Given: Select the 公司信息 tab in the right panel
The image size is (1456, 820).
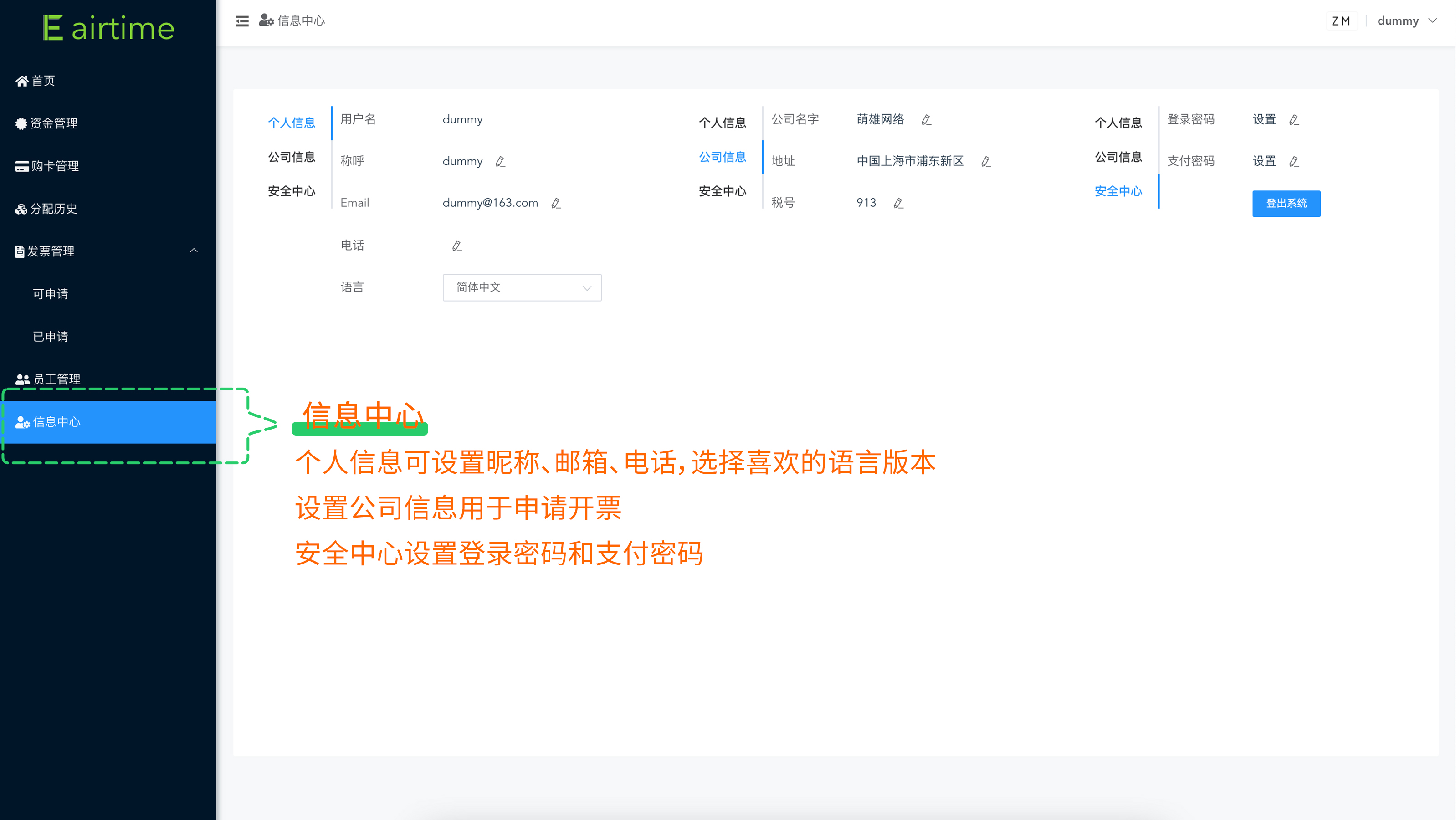Looking at the screenshot, I should click(x=1118, y=157).
